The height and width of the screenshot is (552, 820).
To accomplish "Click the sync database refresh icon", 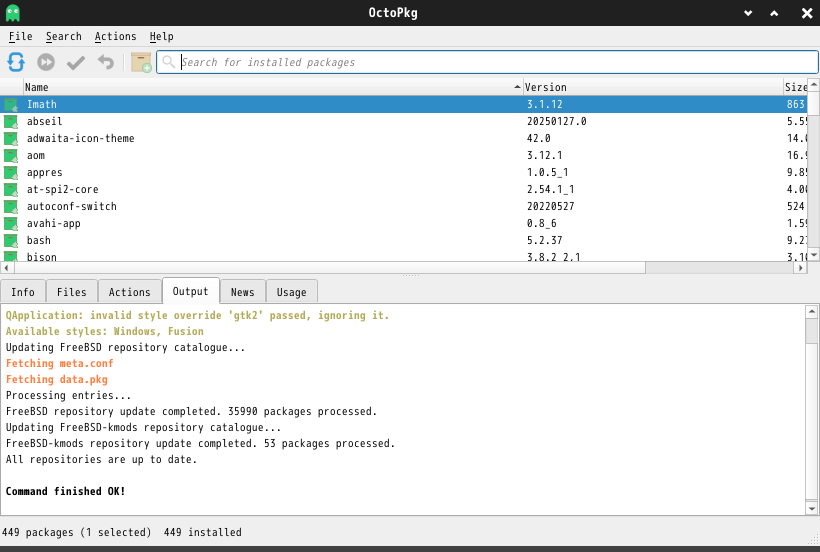I will click(x=16, y=62).
